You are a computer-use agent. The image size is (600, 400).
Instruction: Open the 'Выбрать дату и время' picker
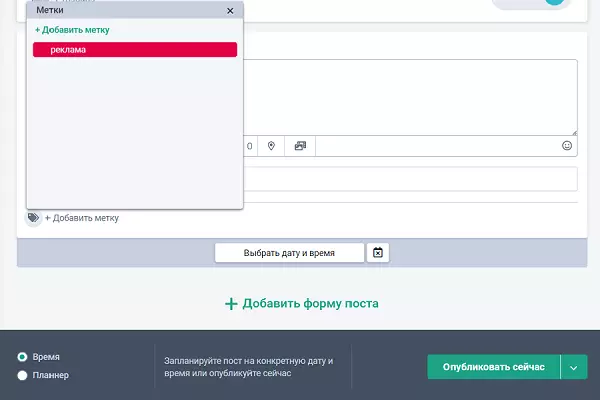tap(289, 253)
